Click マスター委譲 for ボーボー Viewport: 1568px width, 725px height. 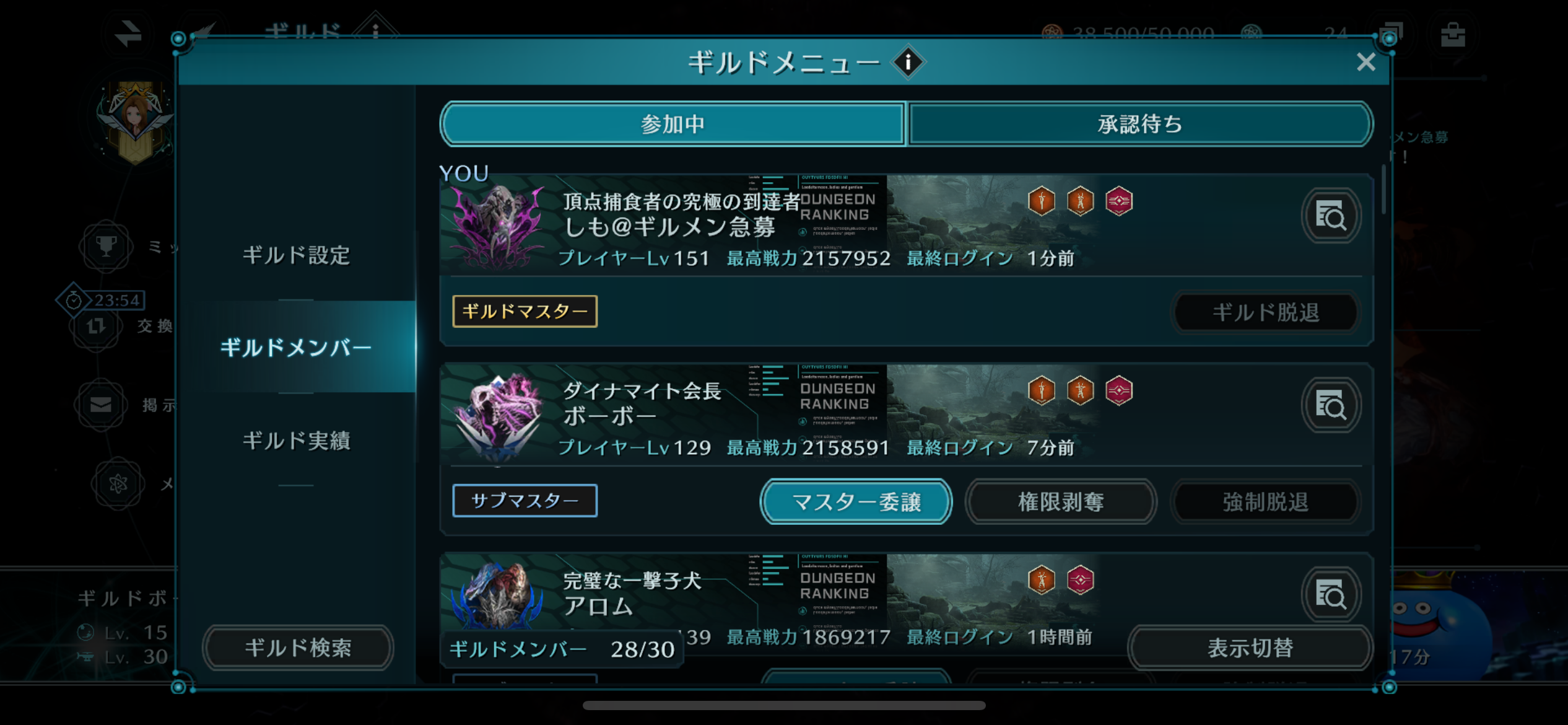pyautogui.click(x=856, y=501)
